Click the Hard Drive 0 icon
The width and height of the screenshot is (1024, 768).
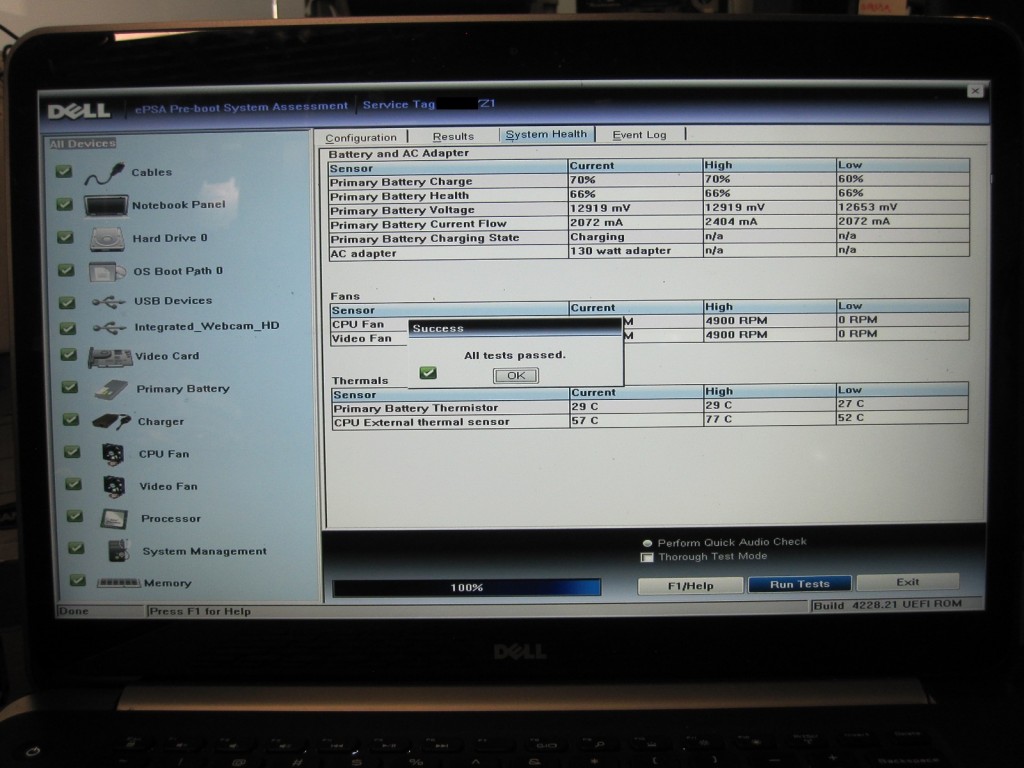click(x=107, y=239)
